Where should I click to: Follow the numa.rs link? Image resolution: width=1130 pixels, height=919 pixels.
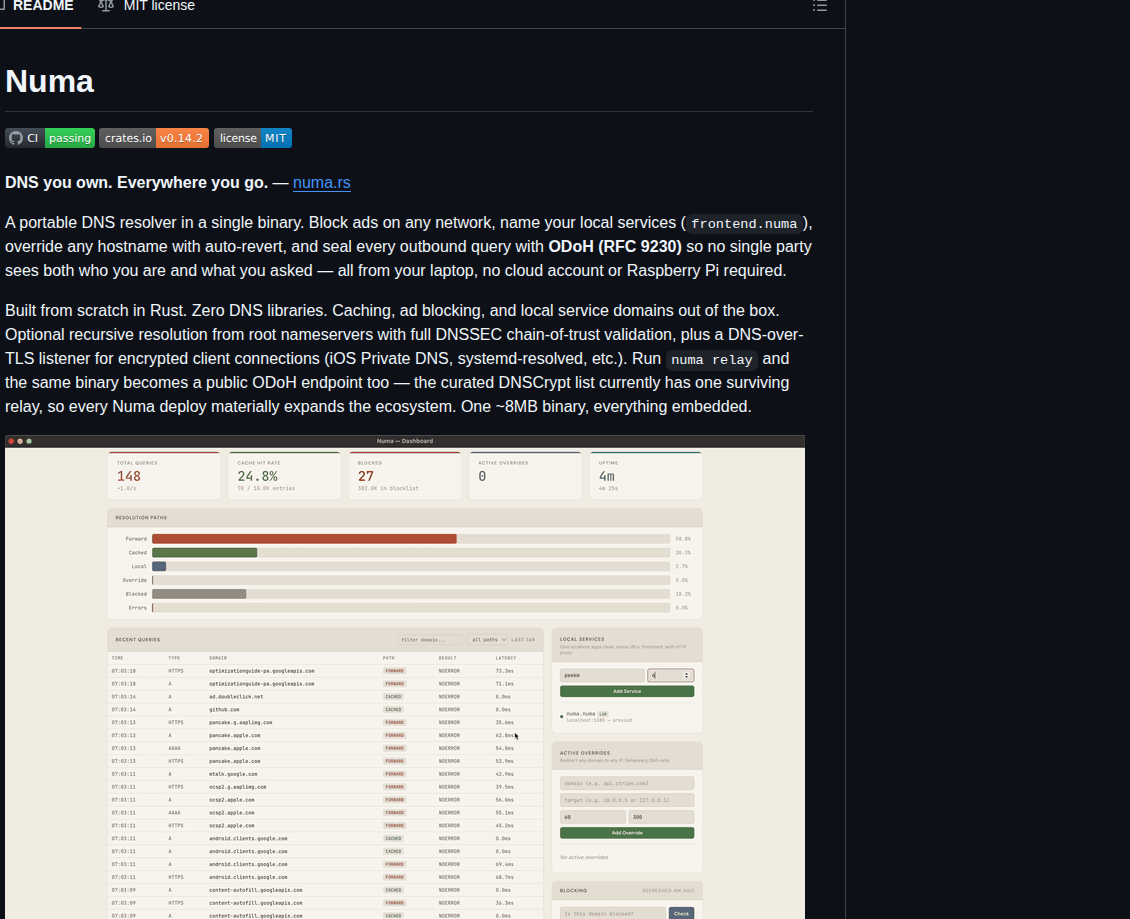pos(321,182)
